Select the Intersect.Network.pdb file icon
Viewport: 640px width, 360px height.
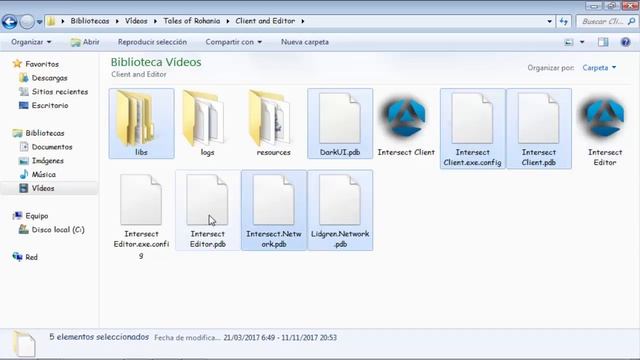coord(273,200)
